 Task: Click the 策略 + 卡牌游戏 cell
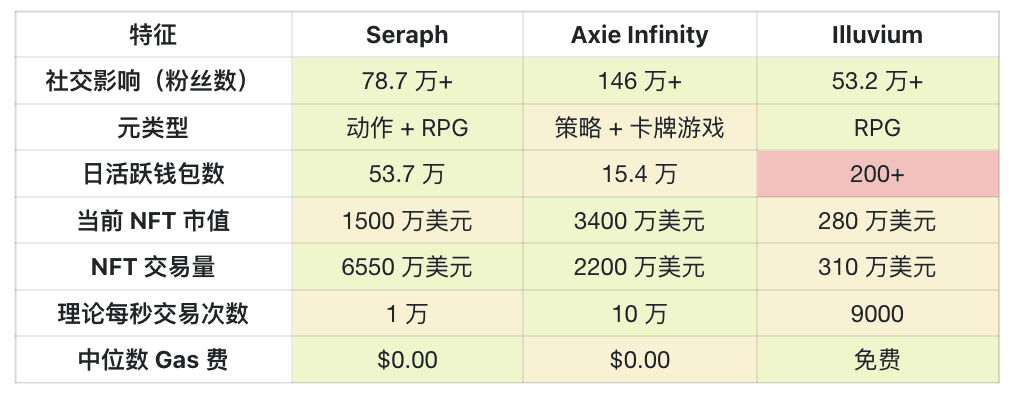click(x=639, y=128)
